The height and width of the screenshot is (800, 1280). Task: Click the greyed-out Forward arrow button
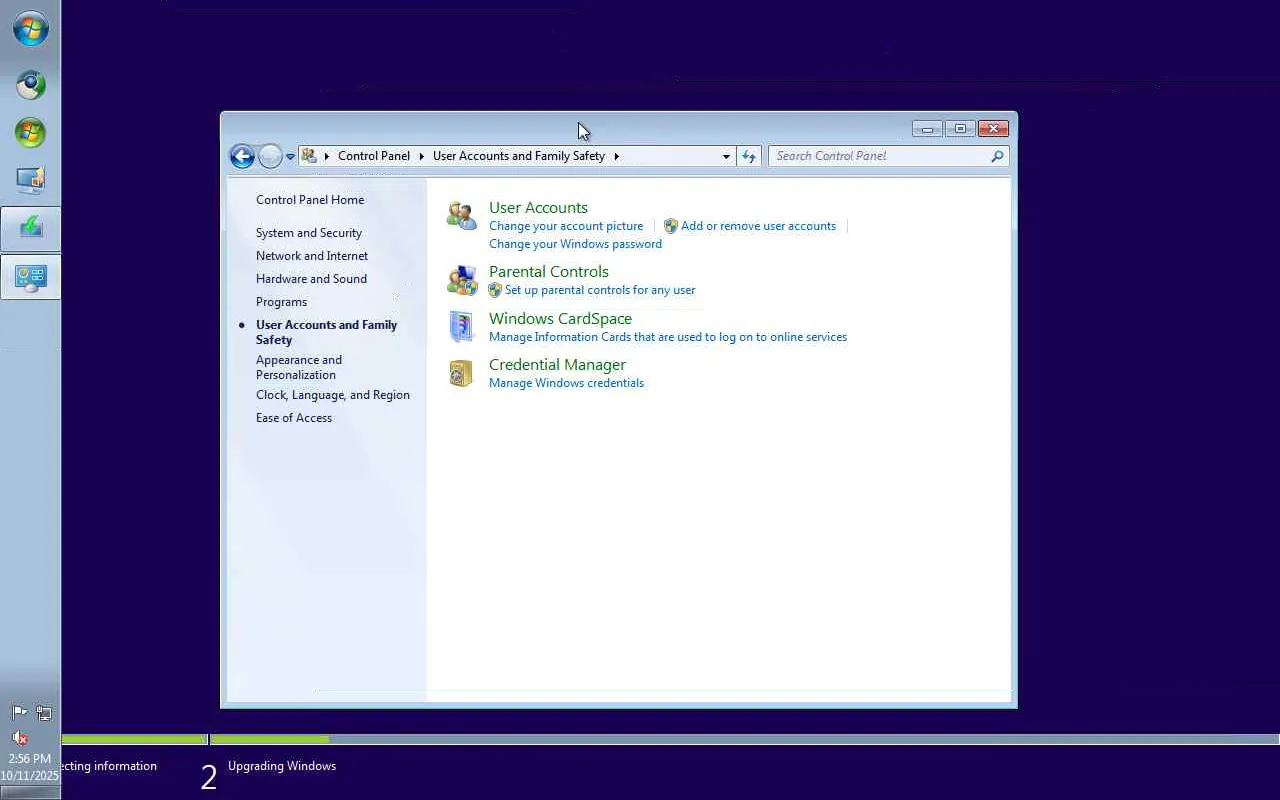coord(270,156)
